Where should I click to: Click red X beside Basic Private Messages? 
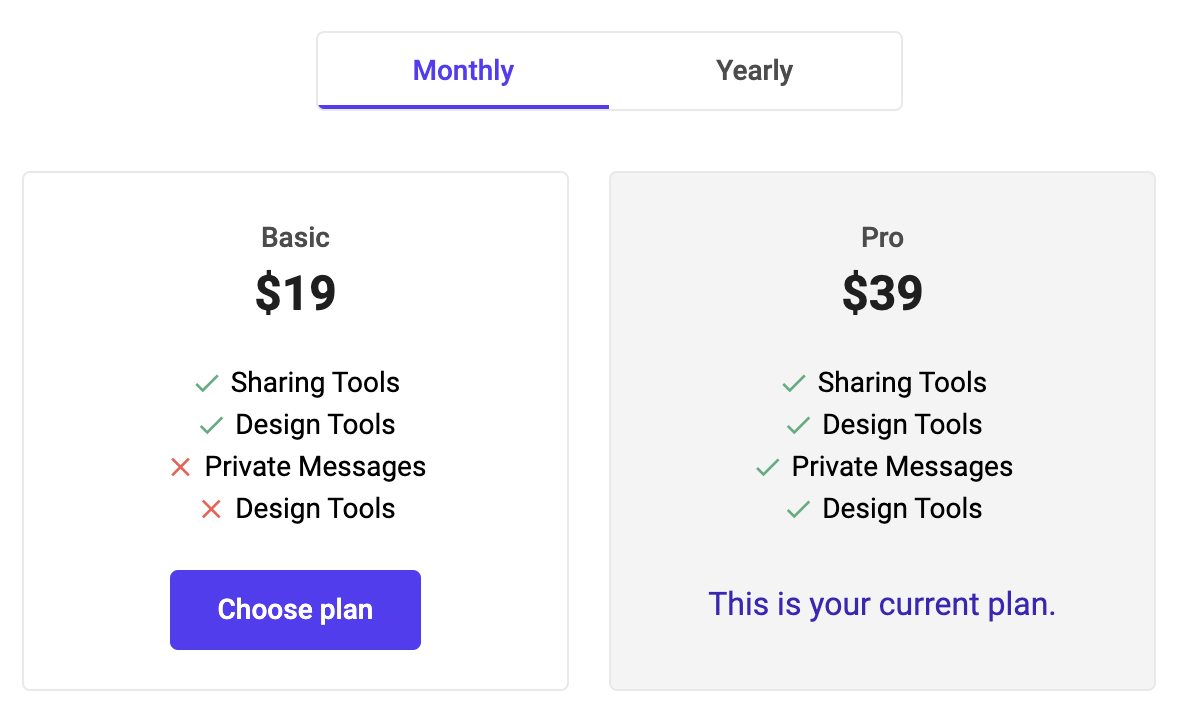coord(180,467)
